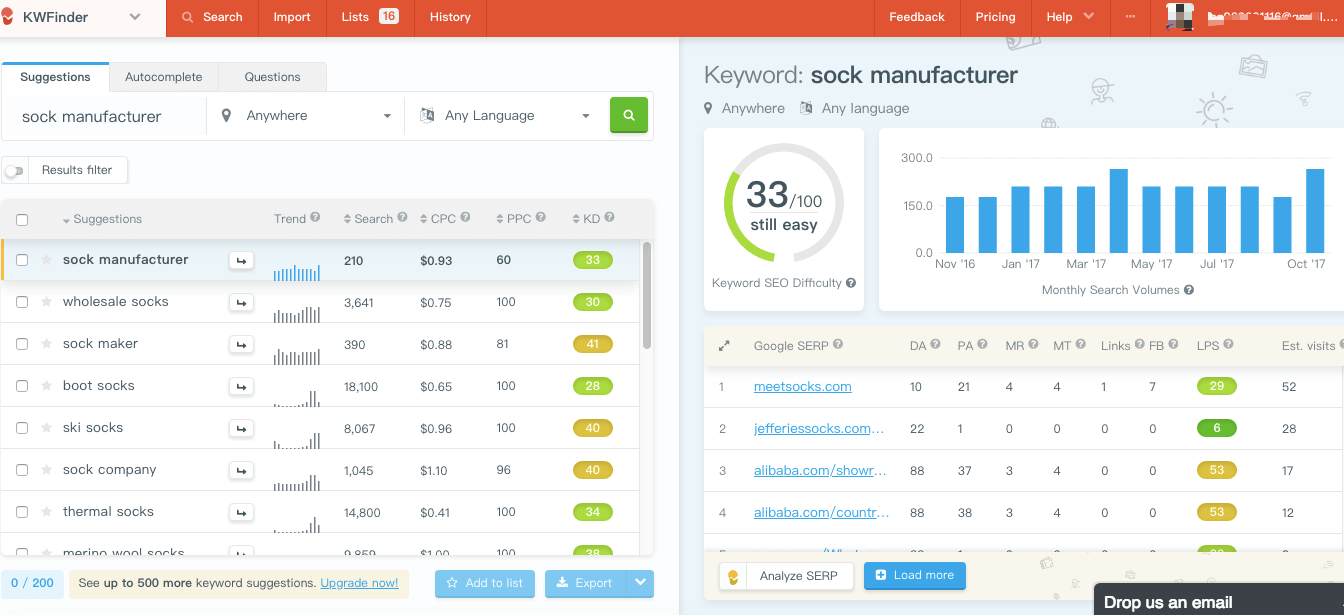This screenshot has height=615, width=1344.
Task: Click arrow icon next to 'ski socks'
Action: pyautogui.click(x=241, y=428)
